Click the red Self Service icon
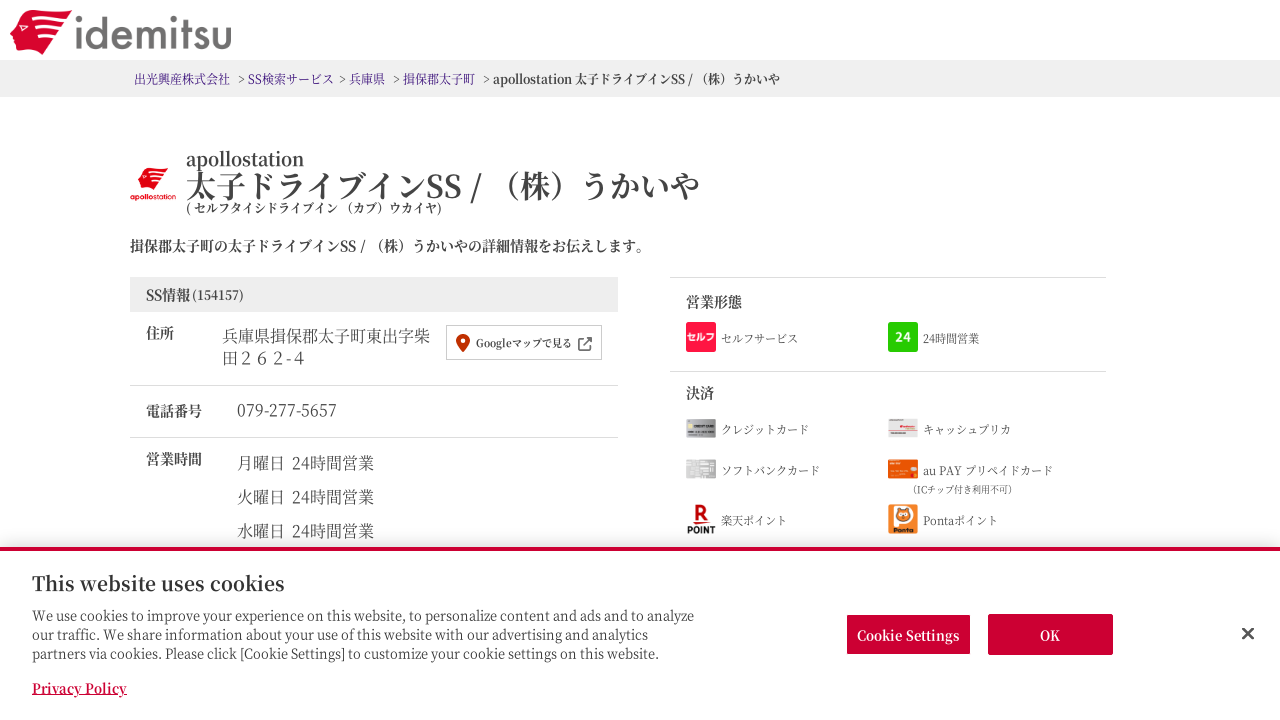 [x=701, y=337]
